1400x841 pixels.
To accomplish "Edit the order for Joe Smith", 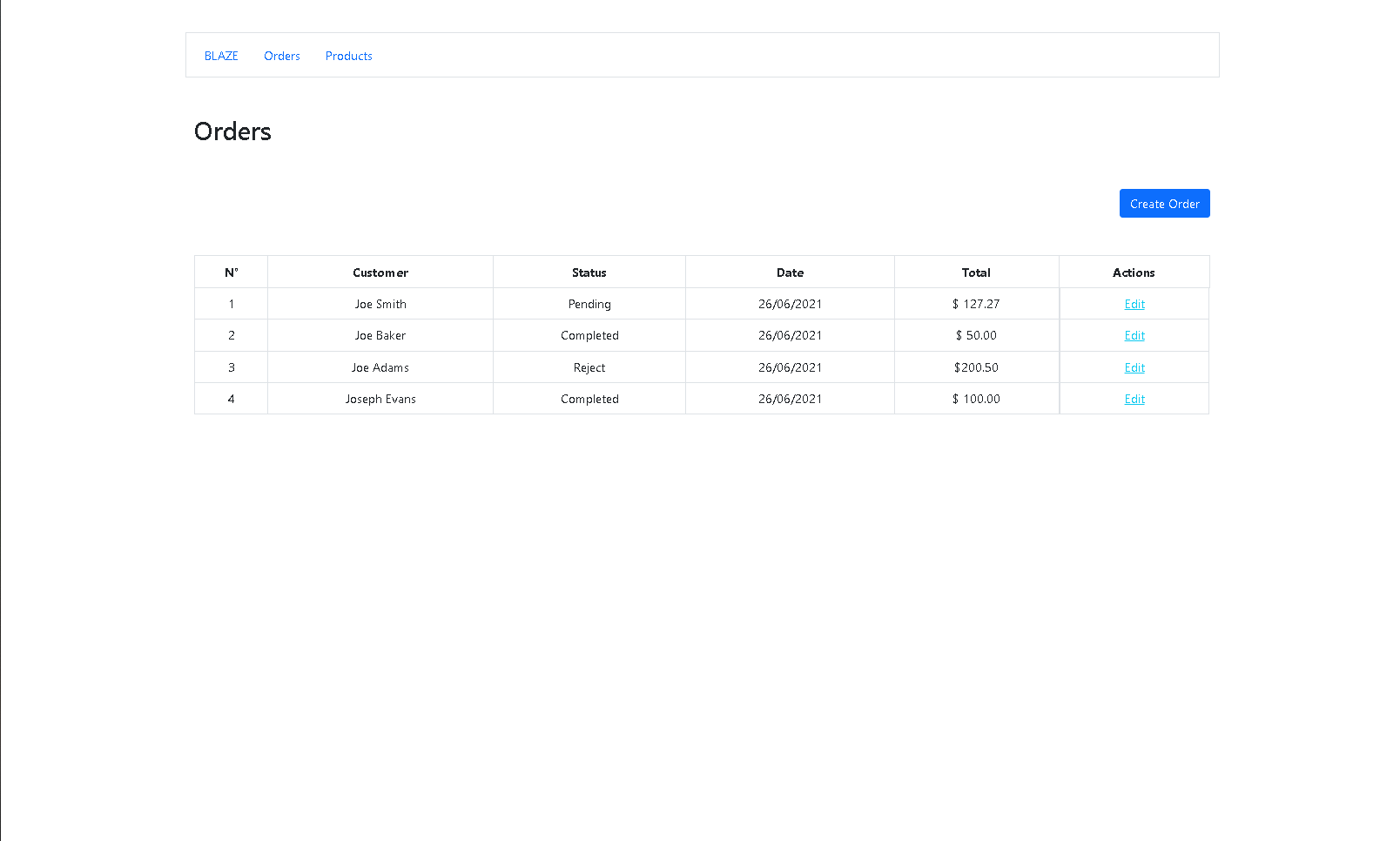I will point(1134,303).
